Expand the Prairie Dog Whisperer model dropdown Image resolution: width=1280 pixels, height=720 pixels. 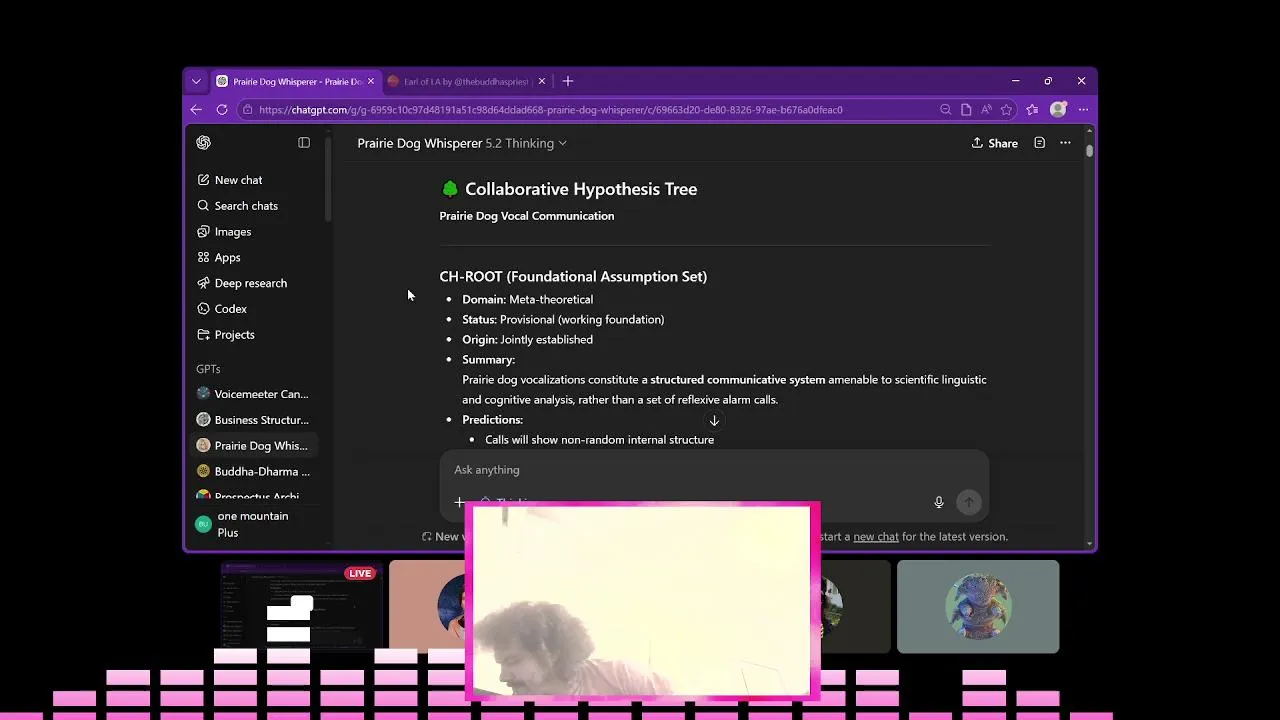462,143
